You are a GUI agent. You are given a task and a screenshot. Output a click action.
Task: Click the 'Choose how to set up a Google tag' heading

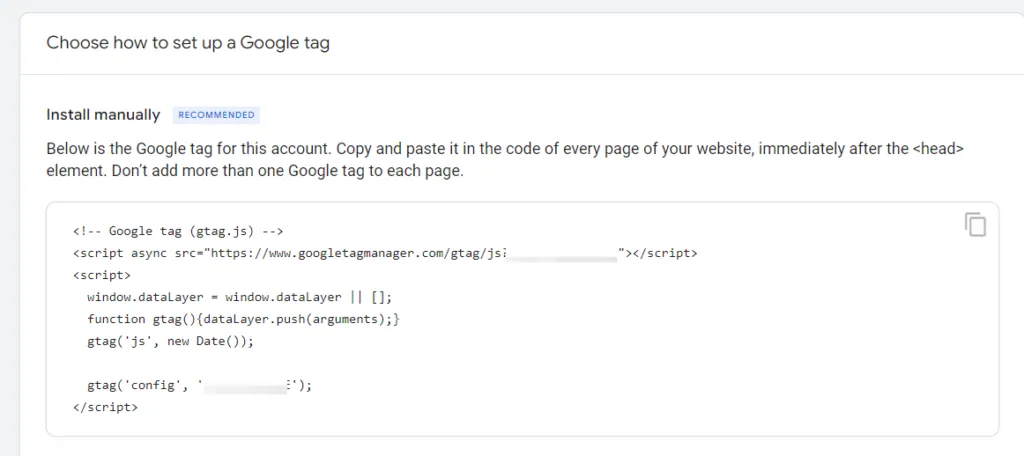click(x=188, y=44)
